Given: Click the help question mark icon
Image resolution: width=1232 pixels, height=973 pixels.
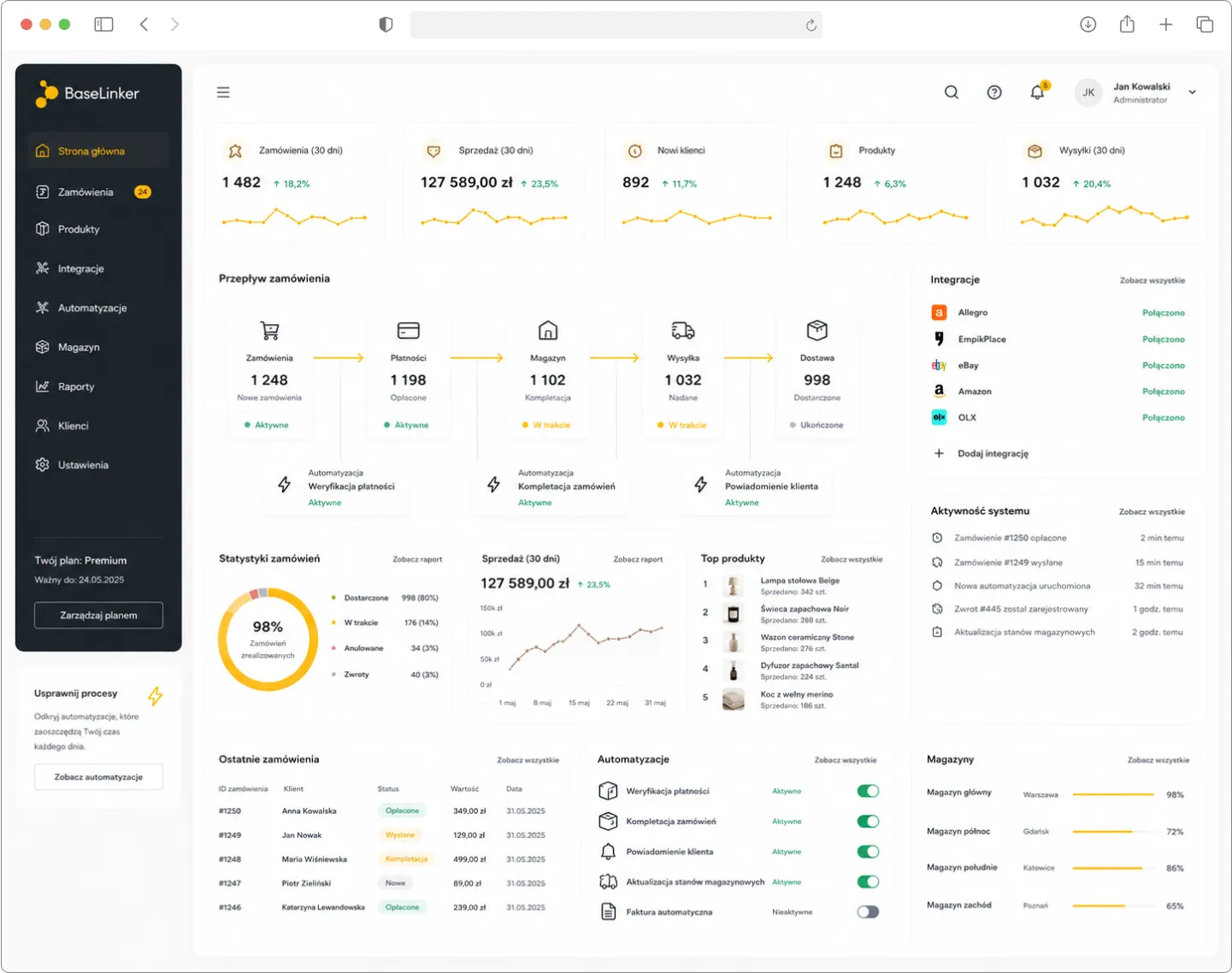Looking at the screenshot, I should (x=994, y=92).
